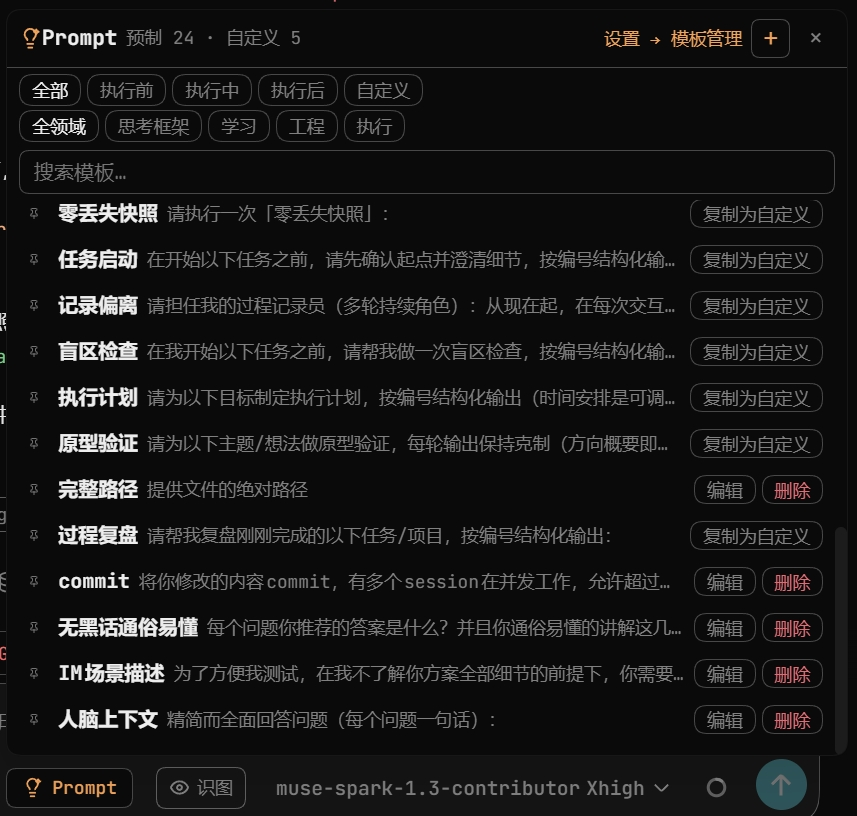The width and height of the screenshot is (857, 816).
Task: Select the 执行 domain filter
Action: (x=374, y=126)
